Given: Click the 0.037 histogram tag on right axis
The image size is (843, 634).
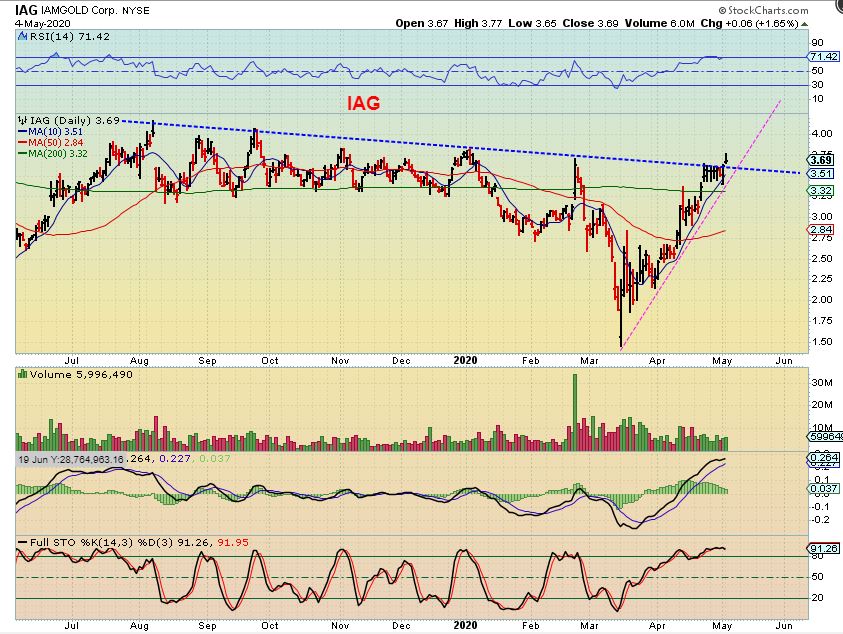Looking at the screenshot, I should 823,488.
